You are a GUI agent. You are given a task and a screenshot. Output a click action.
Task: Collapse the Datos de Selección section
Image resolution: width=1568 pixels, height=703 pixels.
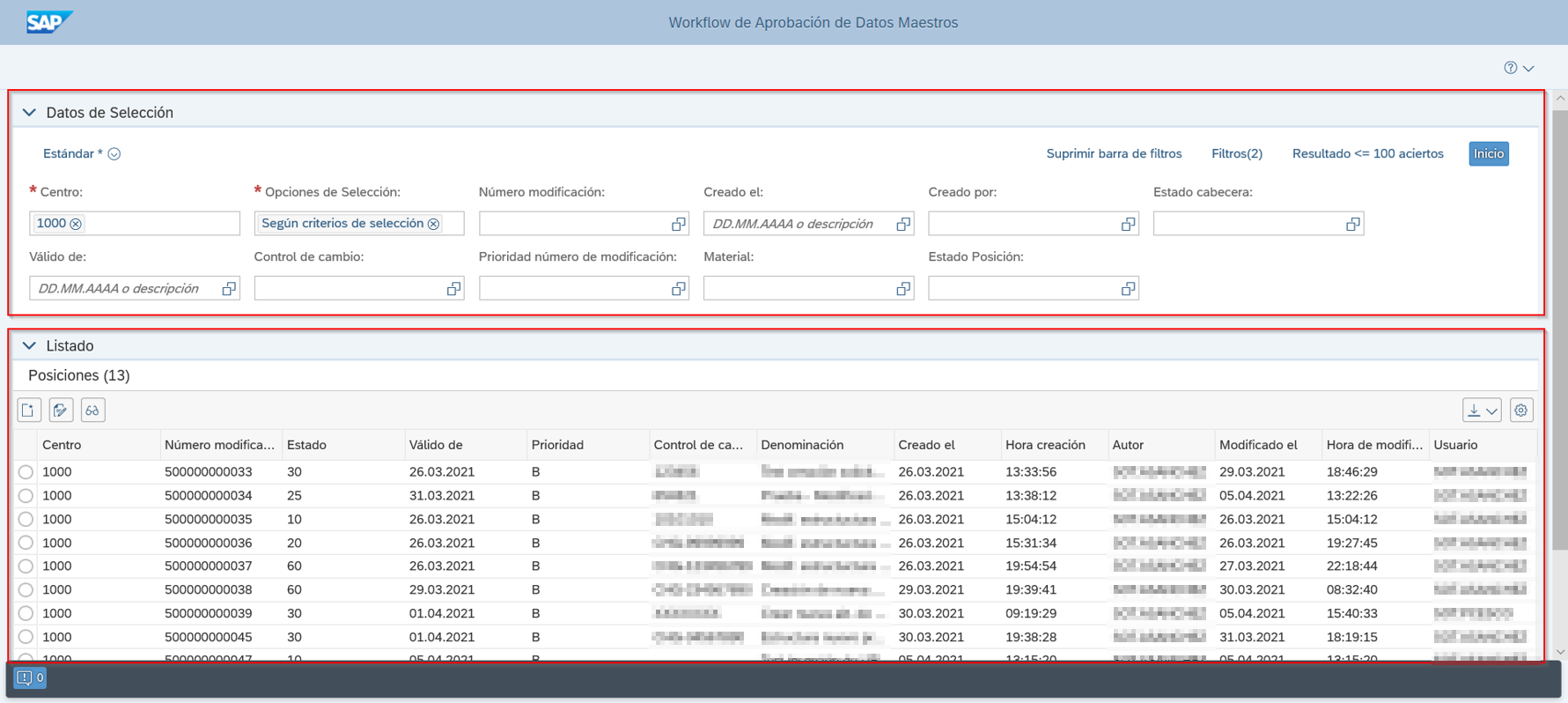point(29,113)
